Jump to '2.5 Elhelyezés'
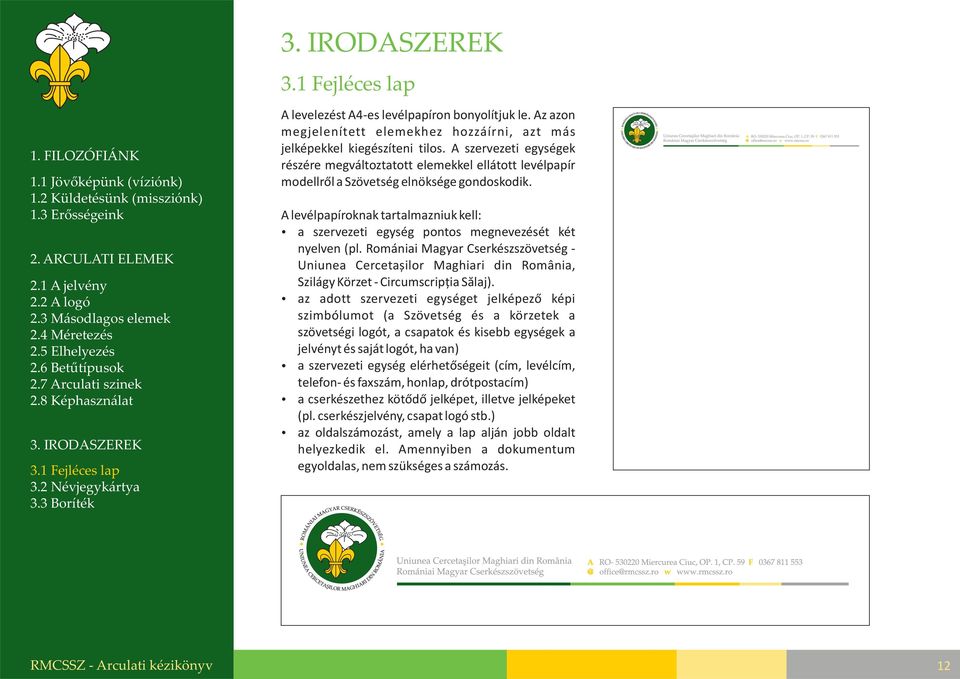Viewport: 960px width, 679px height. [72, 351]
